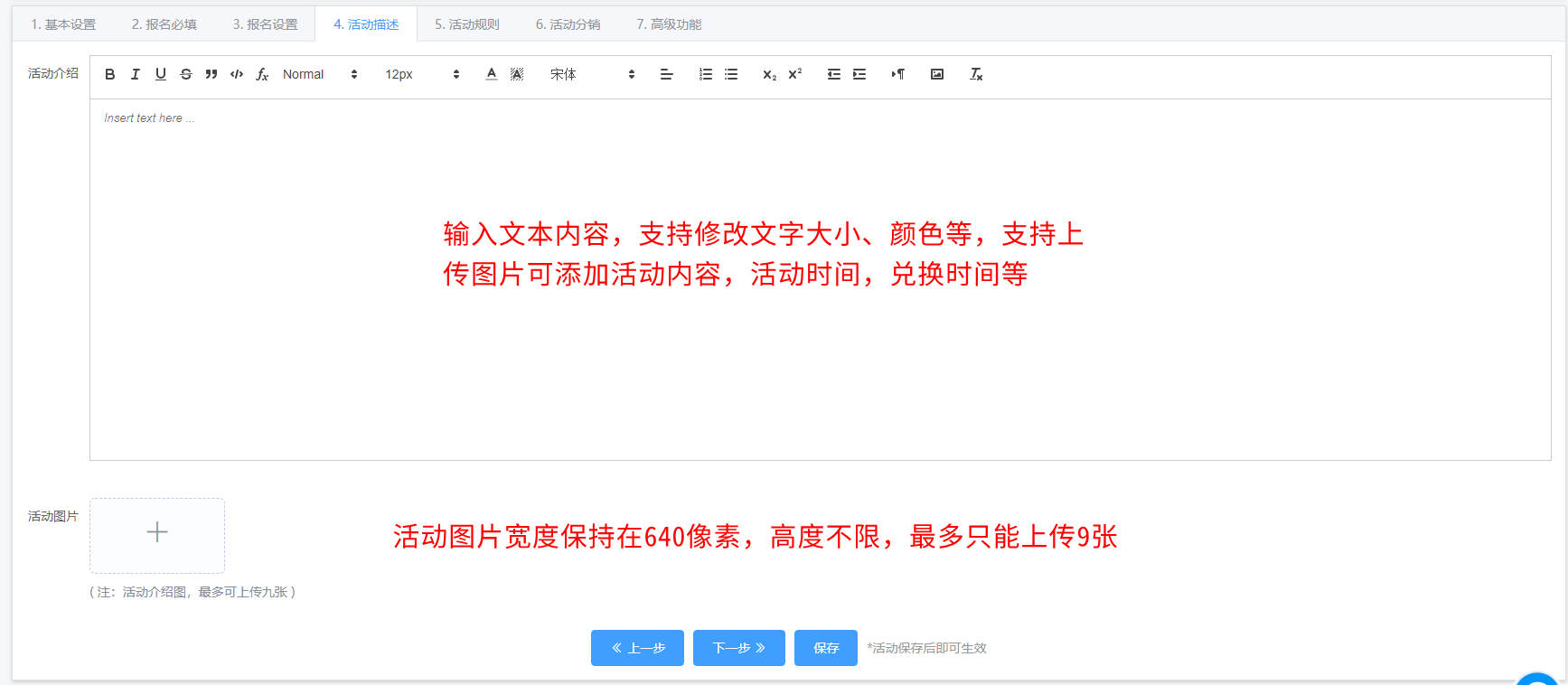Toggle underline formatting
Viewport: 1568px width, 685px height.
click(161, 74)
